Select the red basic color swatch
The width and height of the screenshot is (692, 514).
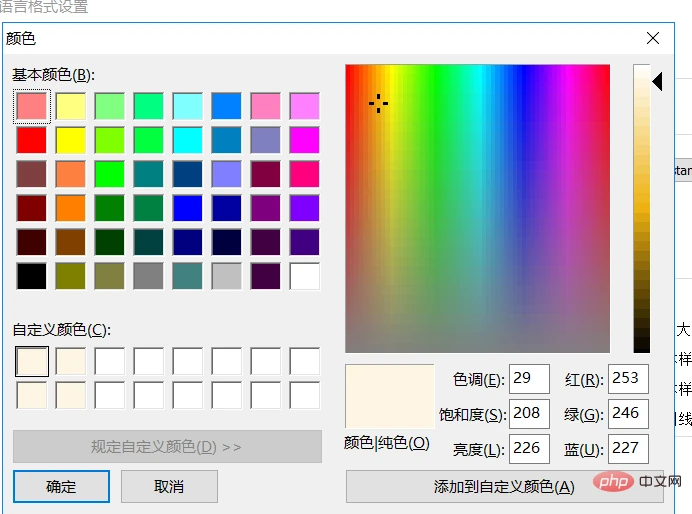tap(31, 139)
